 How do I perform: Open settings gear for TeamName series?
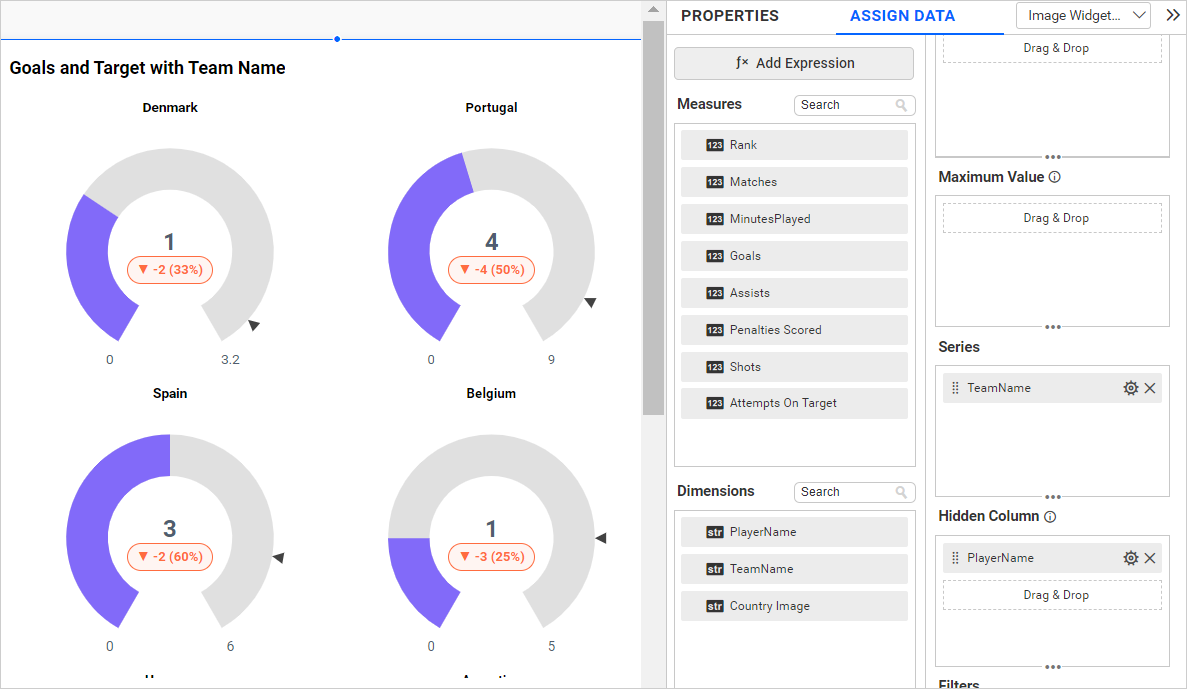coord(1131,388)
